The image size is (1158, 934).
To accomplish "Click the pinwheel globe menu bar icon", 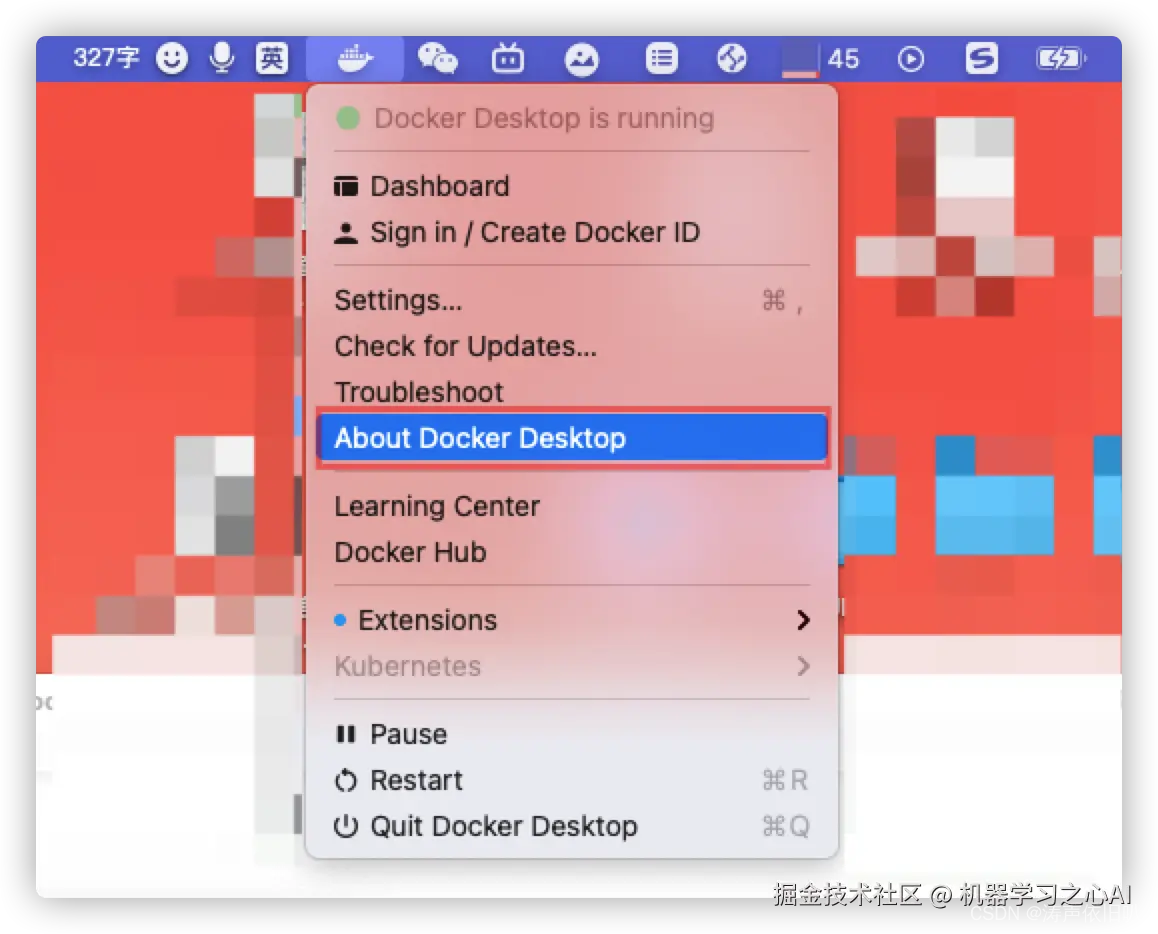I will 732,58.
